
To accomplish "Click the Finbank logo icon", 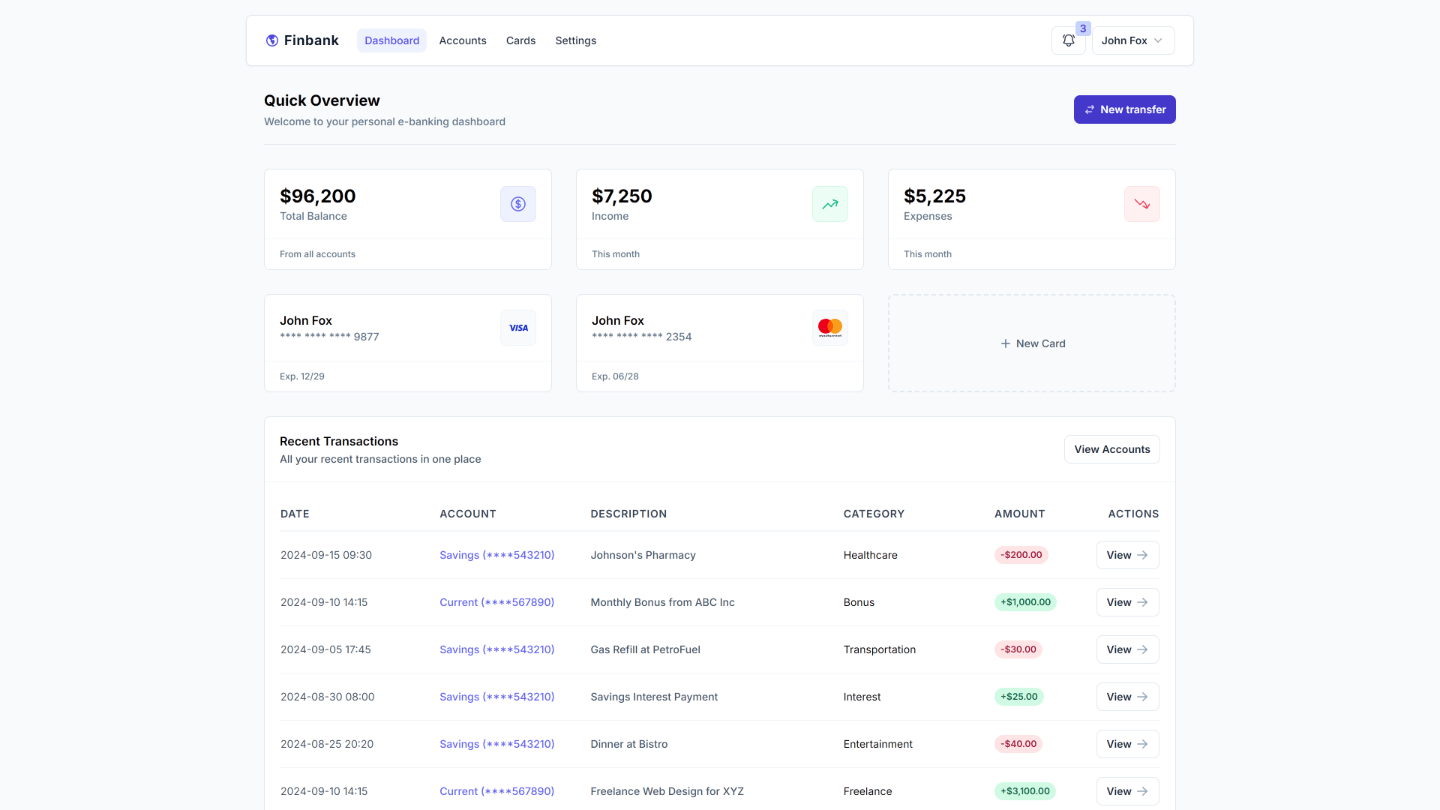I will tap(272, 40).
